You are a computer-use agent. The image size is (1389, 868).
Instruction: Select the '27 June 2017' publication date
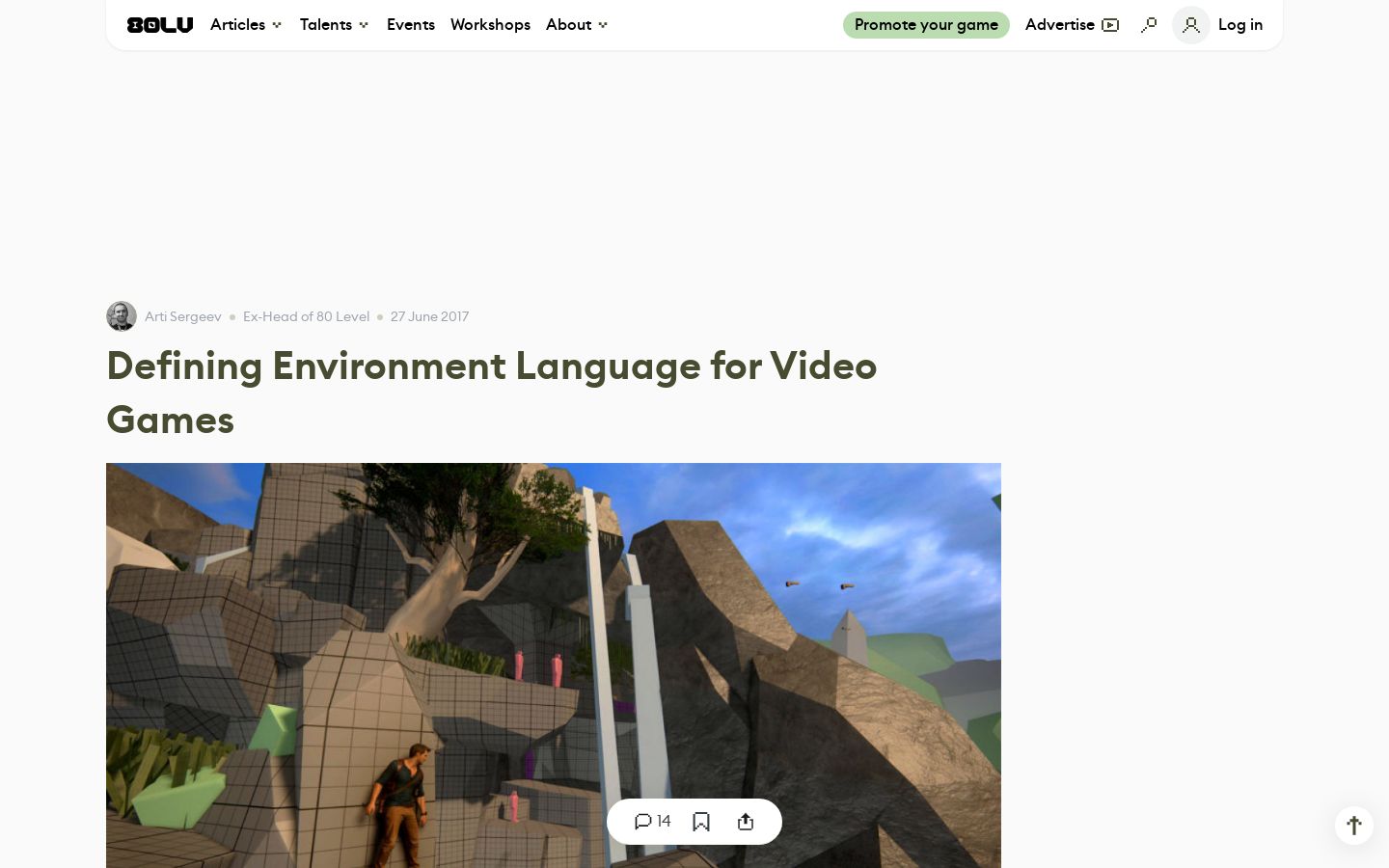[430, 316]
